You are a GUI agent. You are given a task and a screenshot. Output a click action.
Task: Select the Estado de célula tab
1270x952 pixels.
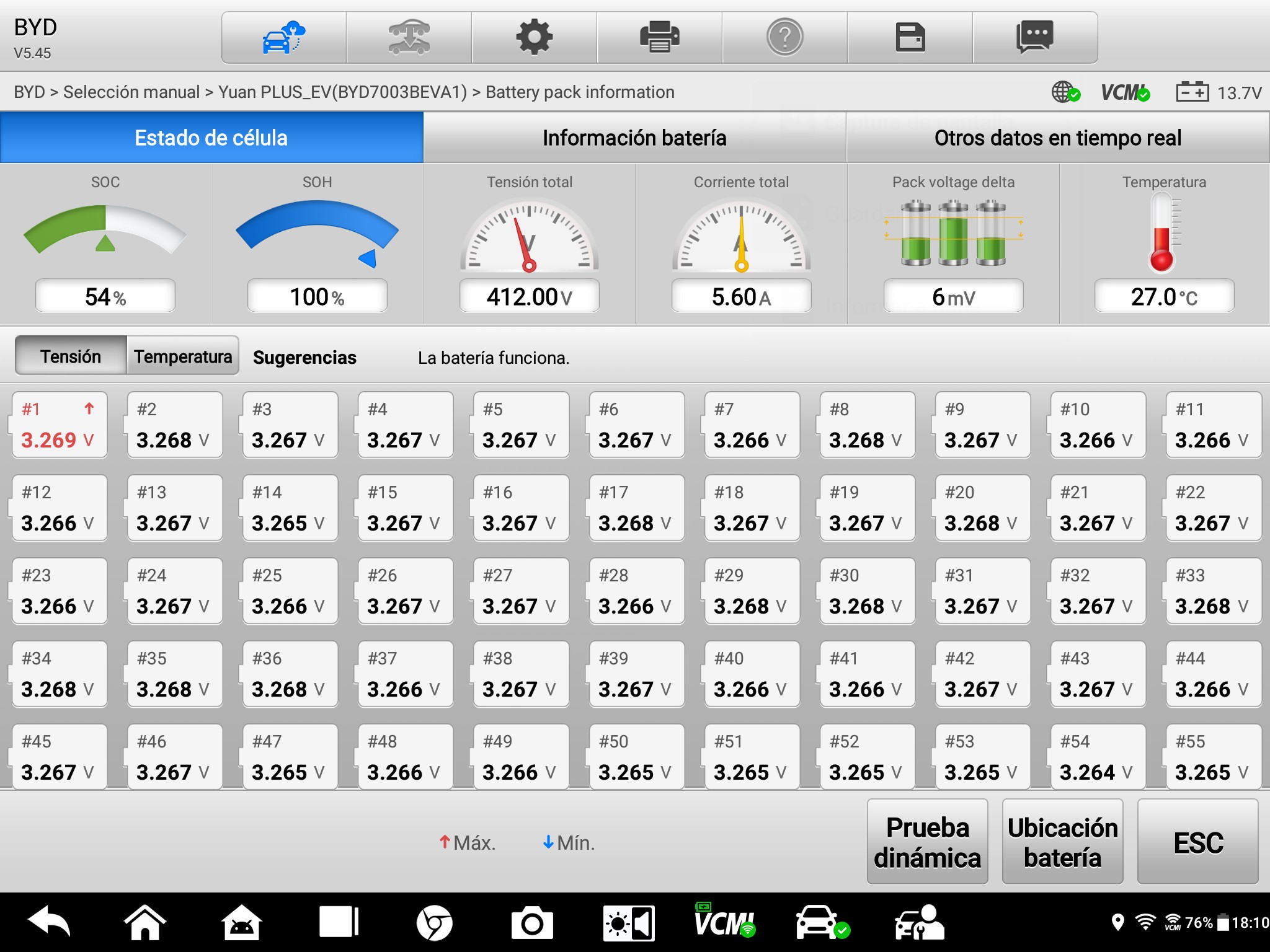[211, 138]
